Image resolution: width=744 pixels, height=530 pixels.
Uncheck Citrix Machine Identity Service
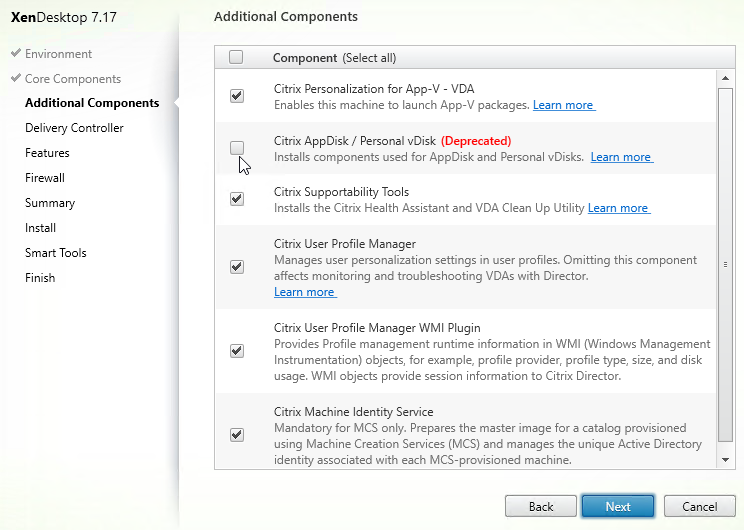click(x=237, y=435)
